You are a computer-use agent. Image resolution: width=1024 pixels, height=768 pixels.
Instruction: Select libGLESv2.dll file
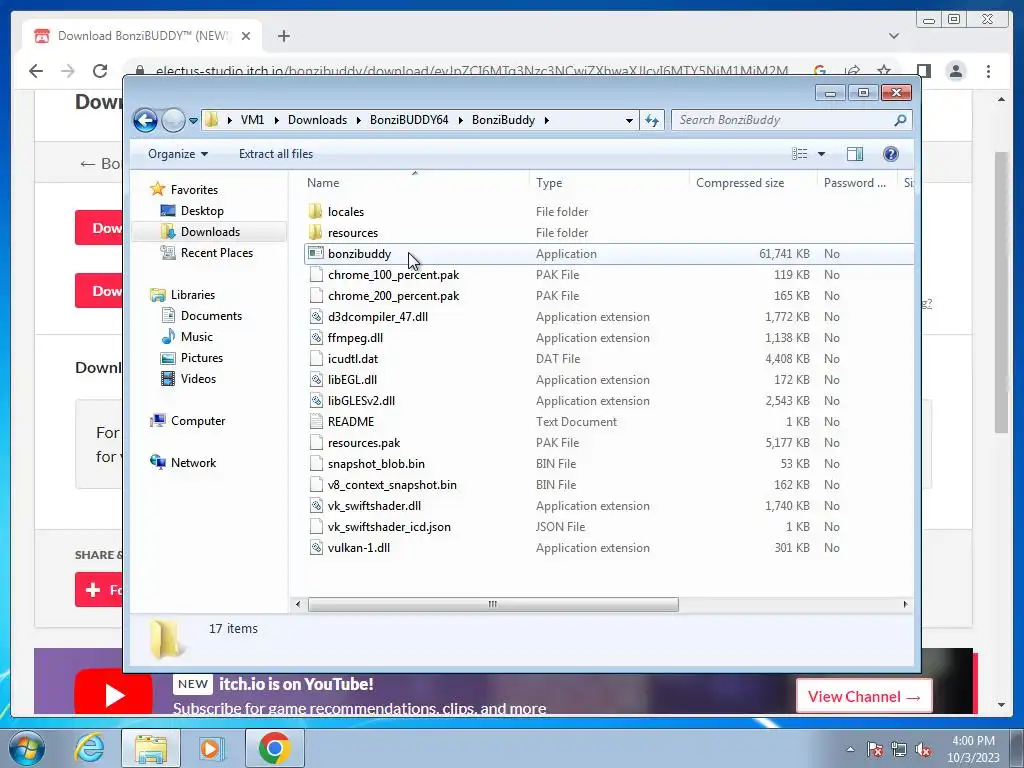[x=361, y=400]
